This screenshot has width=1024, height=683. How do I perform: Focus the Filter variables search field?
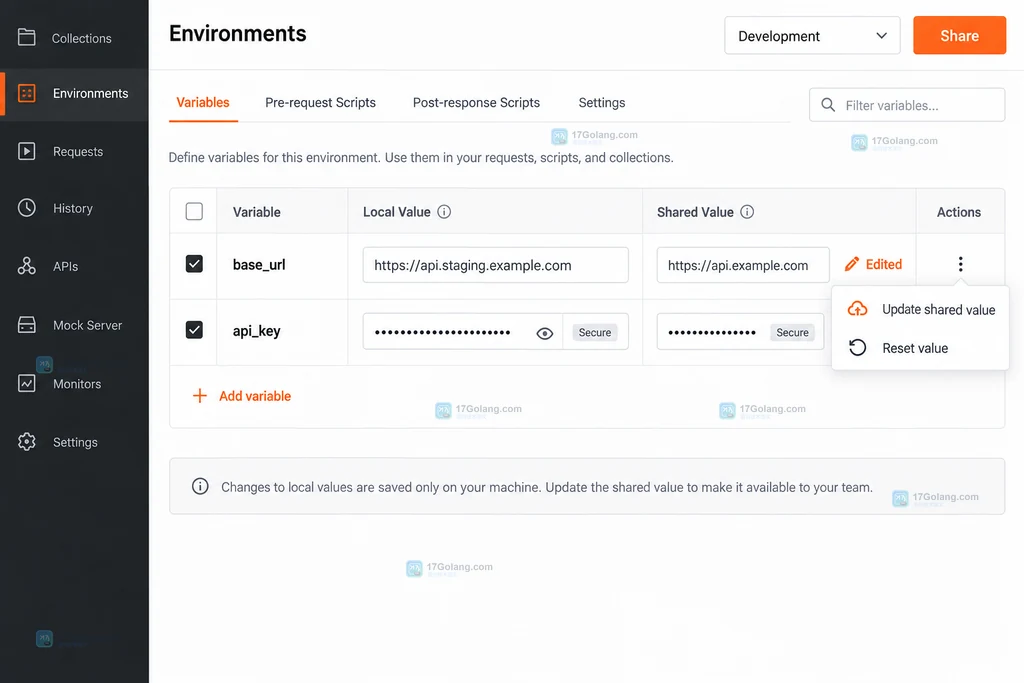[x=906, y=105]
